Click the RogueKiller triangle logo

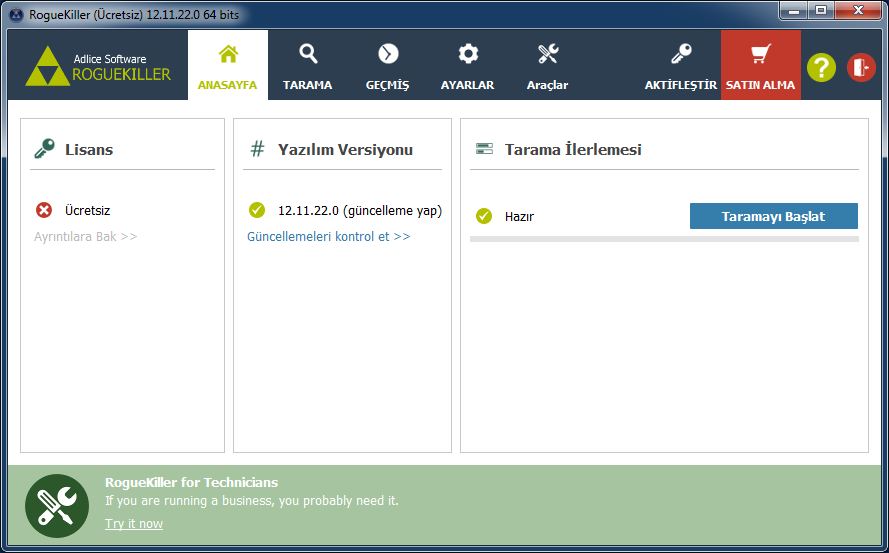(48, 67)
